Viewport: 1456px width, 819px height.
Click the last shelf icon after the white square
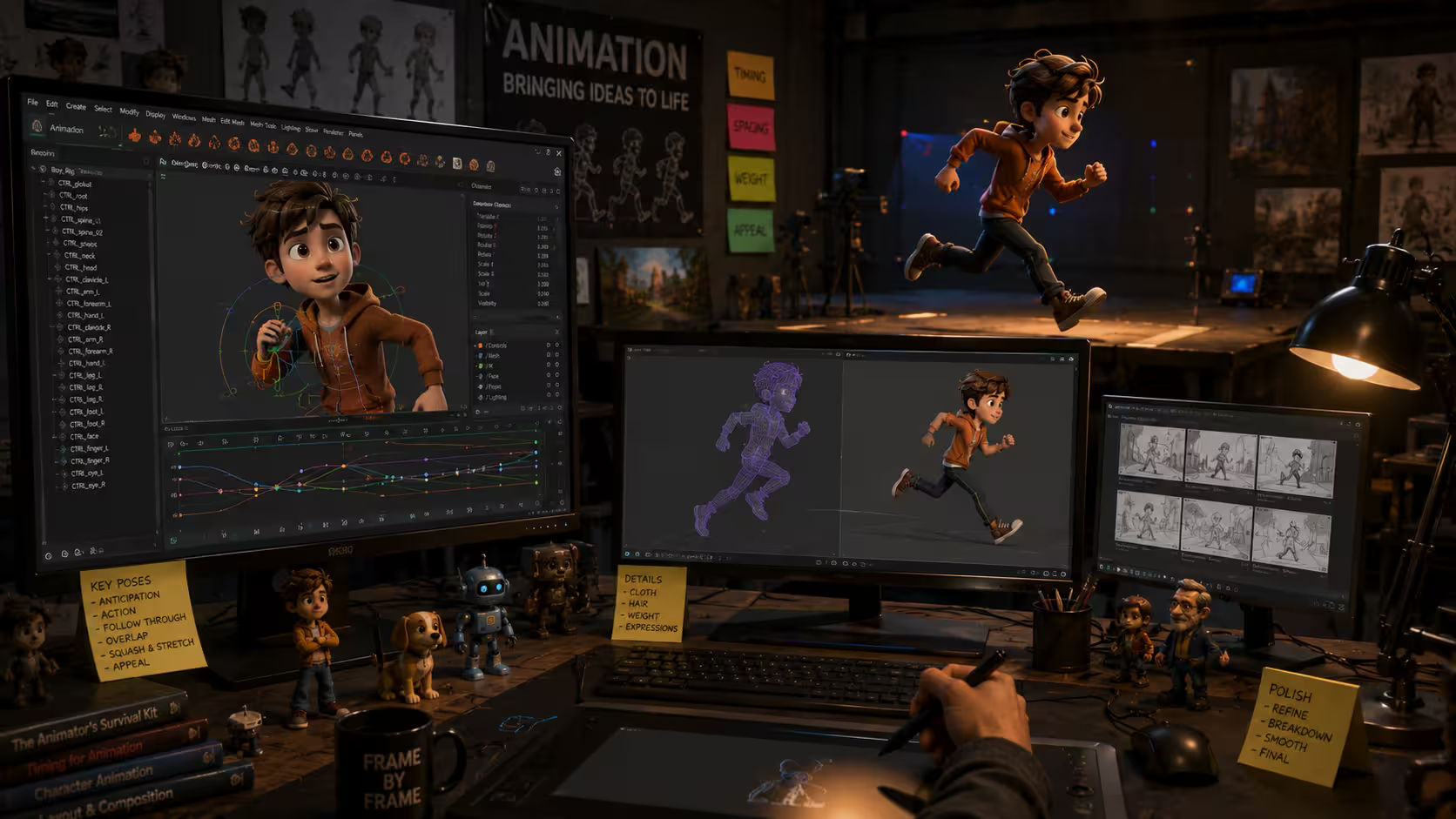tap(490, 166)
